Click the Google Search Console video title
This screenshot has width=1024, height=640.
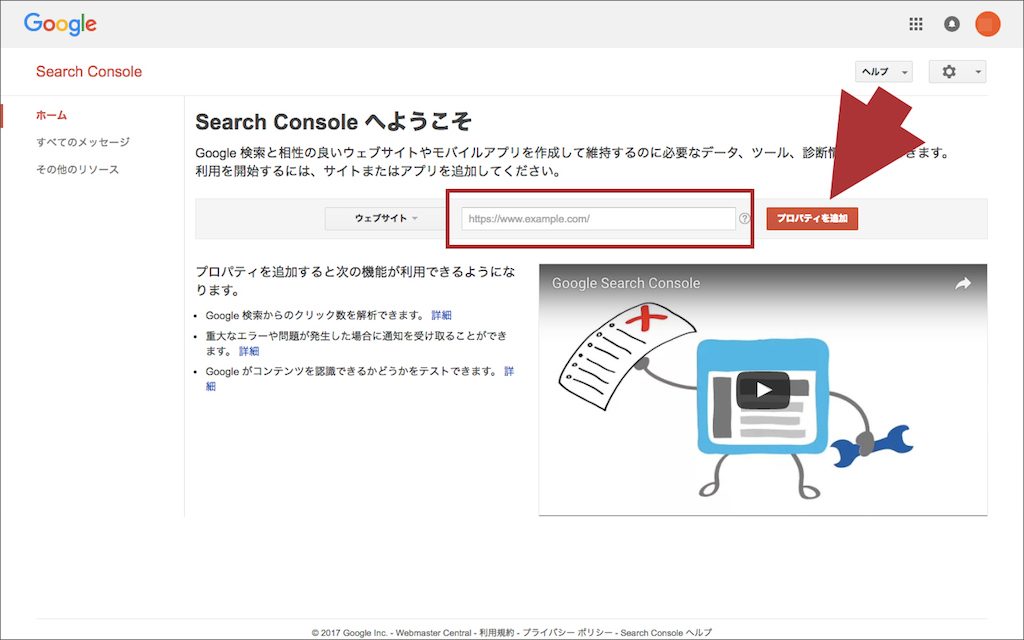[626, 283]
